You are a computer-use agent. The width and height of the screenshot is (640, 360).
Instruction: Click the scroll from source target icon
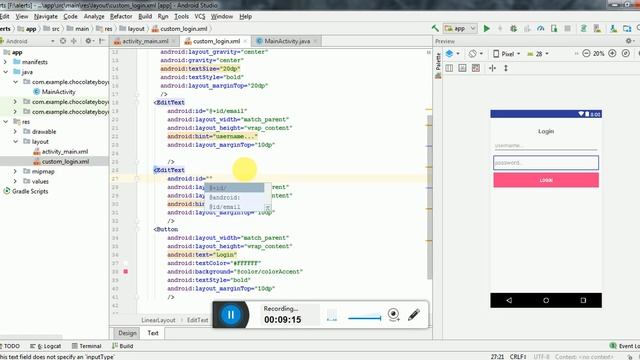pyautogui.click(x=63, y=41)
